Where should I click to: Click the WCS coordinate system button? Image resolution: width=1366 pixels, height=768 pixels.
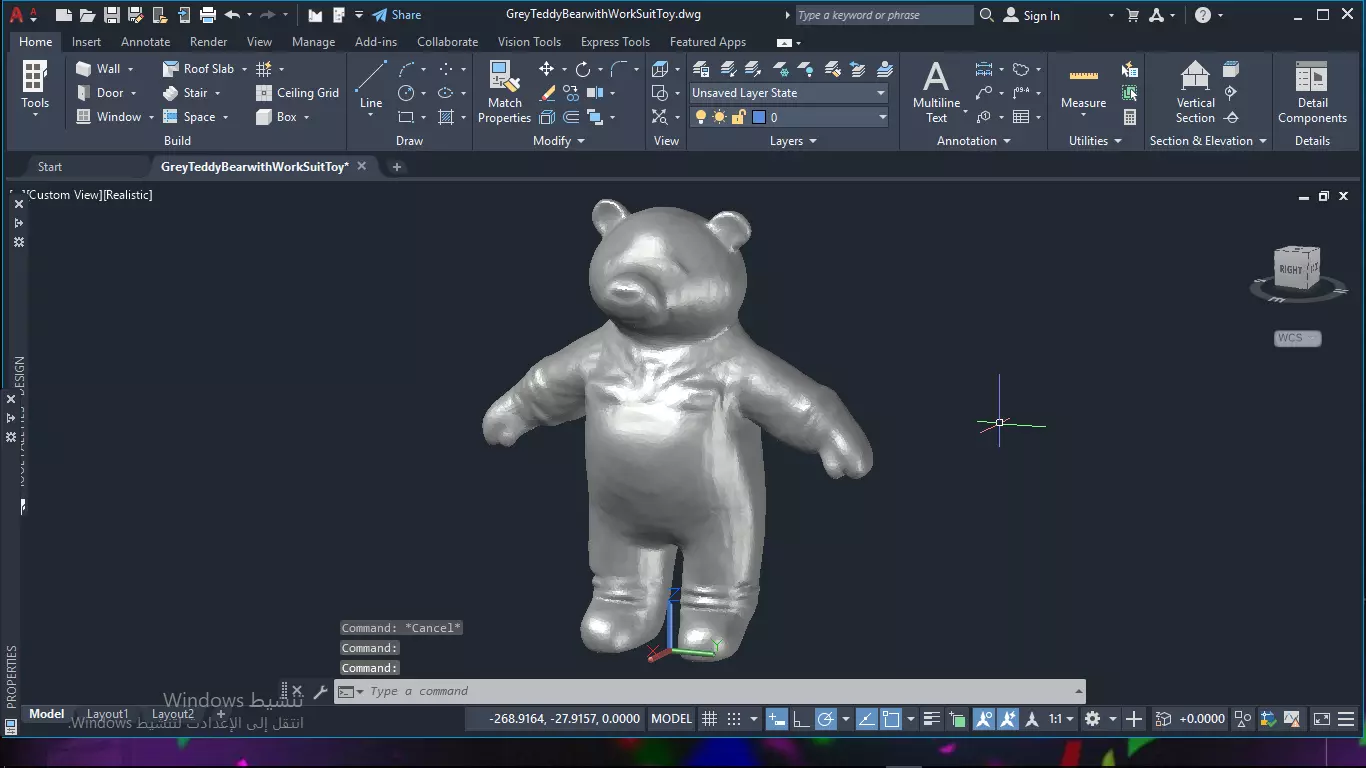click(1298, 338)
